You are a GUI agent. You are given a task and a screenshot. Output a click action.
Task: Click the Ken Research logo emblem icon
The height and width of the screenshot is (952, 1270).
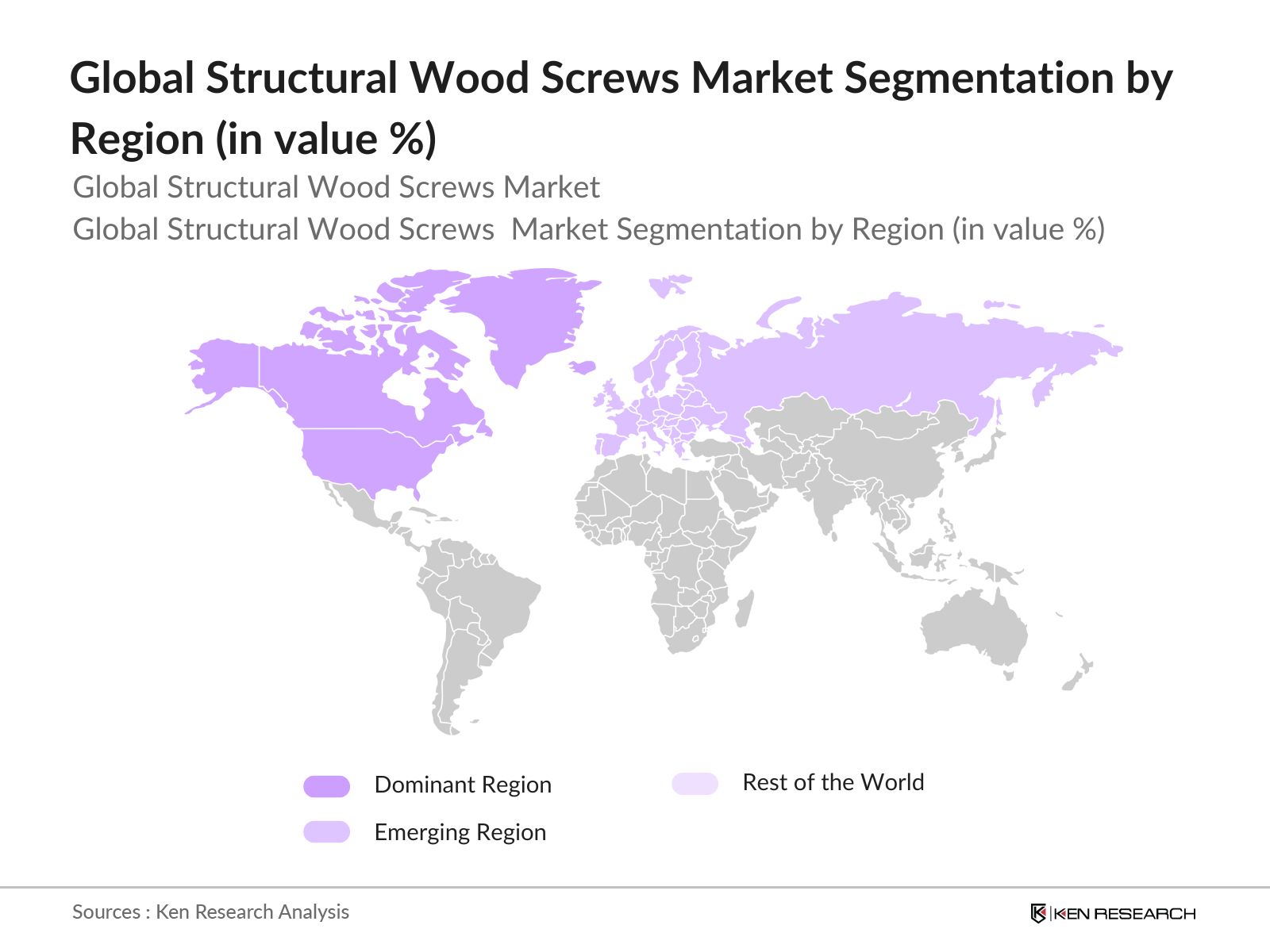point(1038,913)
